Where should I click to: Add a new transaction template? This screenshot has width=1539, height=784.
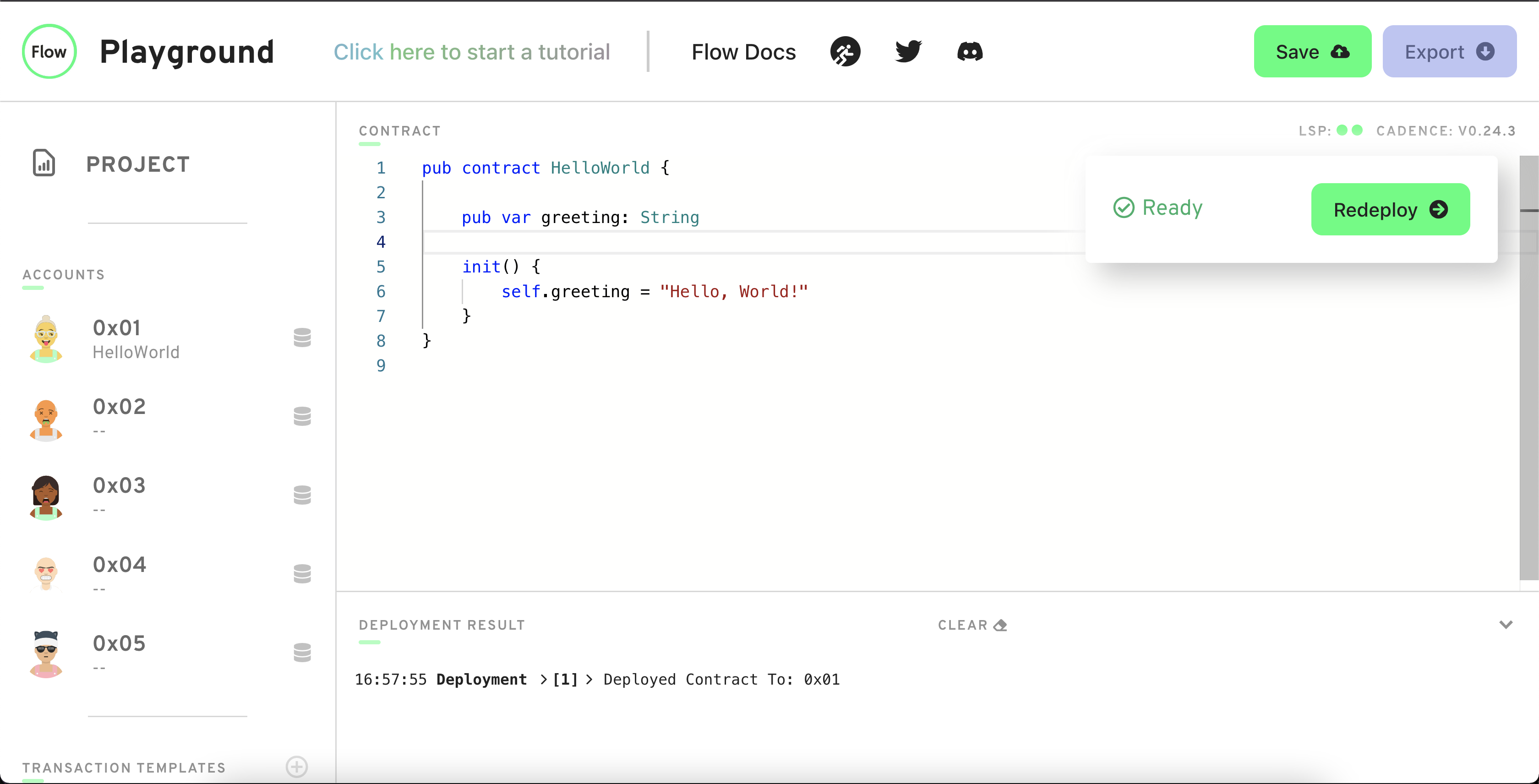(296, 767)
